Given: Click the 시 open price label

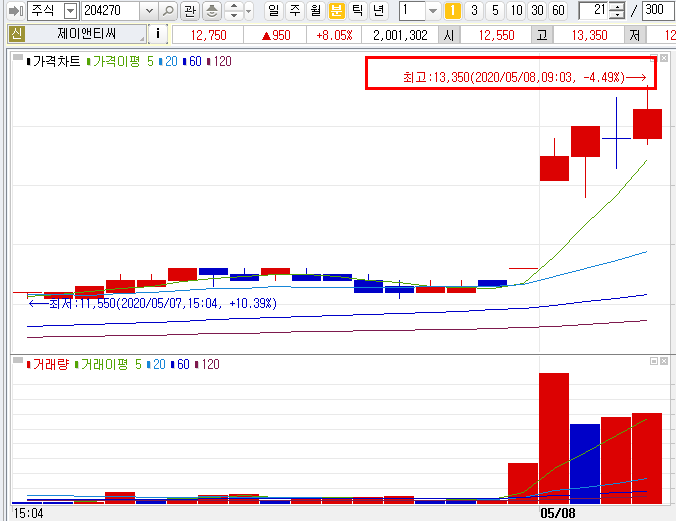Looking at the screenshot, I should [449, 35].
